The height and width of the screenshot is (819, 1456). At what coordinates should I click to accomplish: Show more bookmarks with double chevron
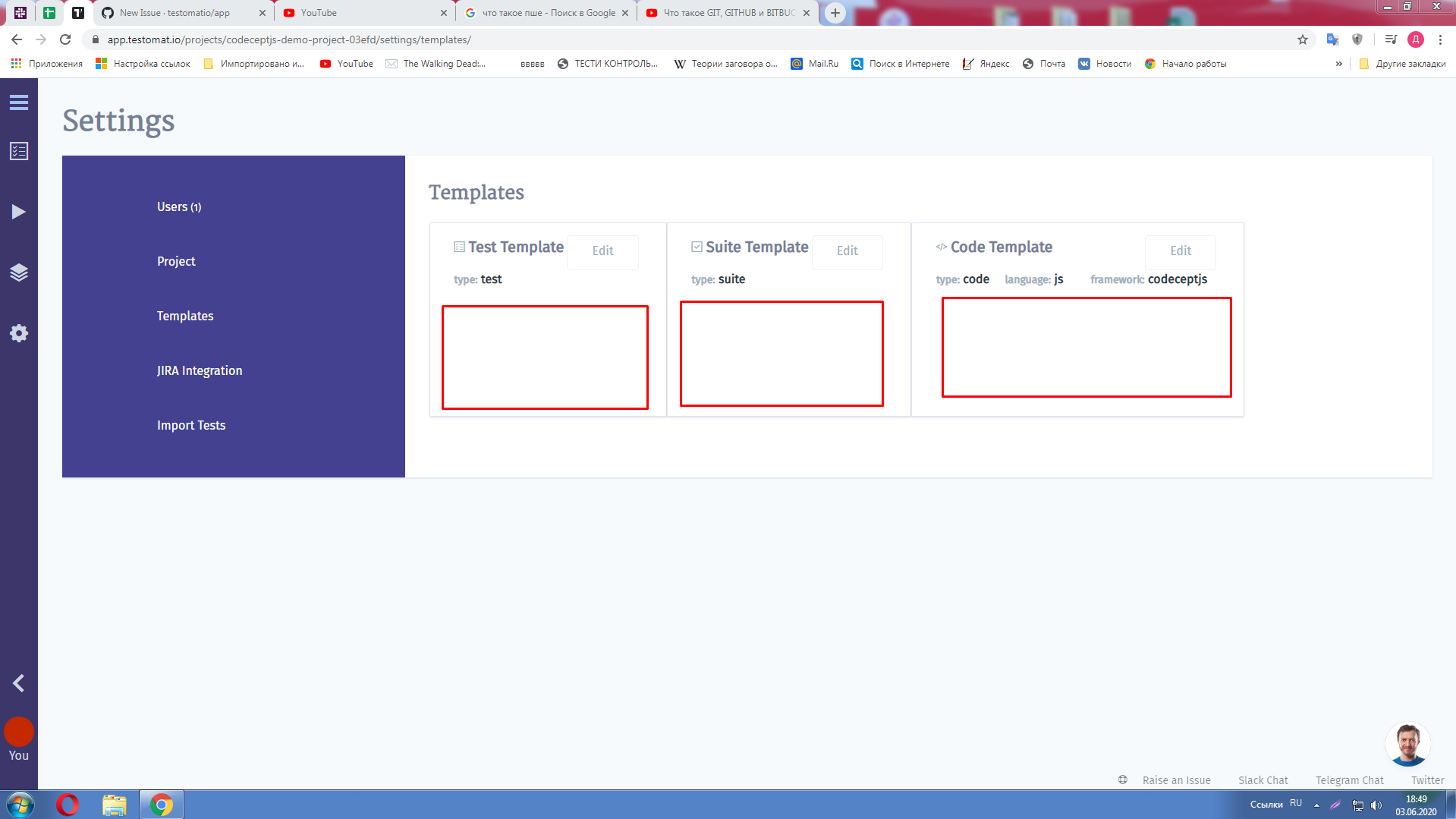pos(1338,64)
